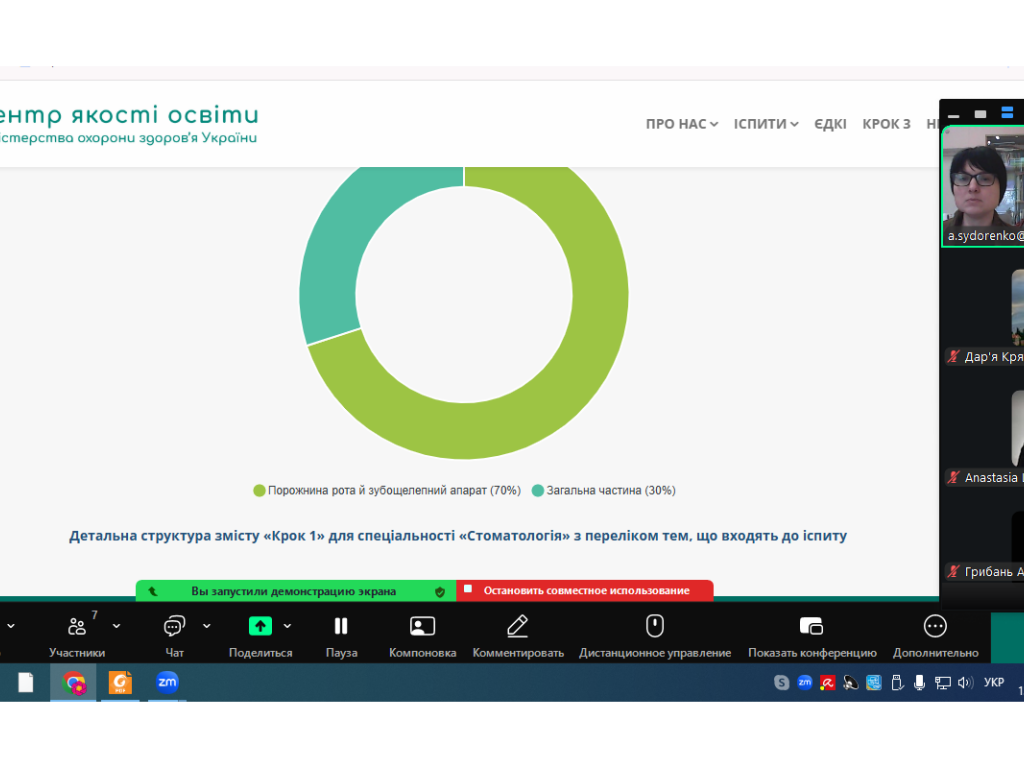The width and height of the screenshot is (1024, 768).
Task: Open the ПРО НАС dropdown menu
Action: tap(682, 124)
